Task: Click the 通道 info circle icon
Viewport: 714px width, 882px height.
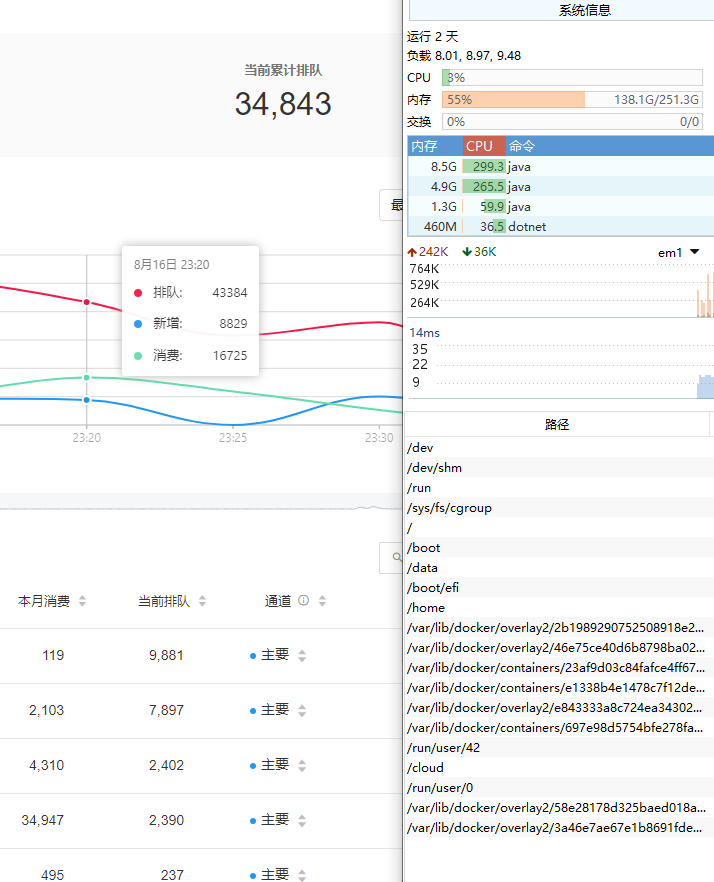Action: pos(304,601)
